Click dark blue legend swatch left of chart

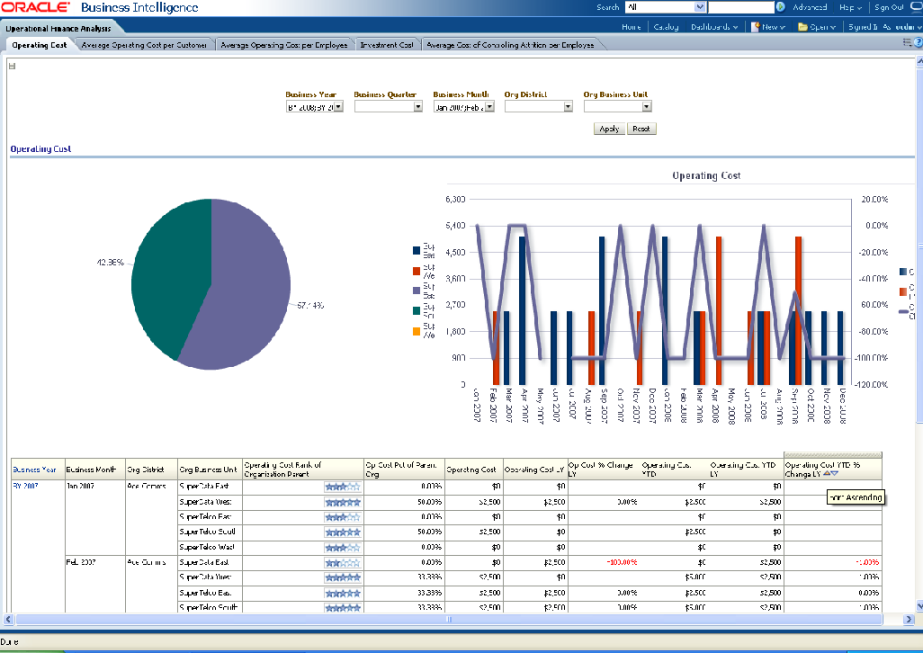[416, 251]
